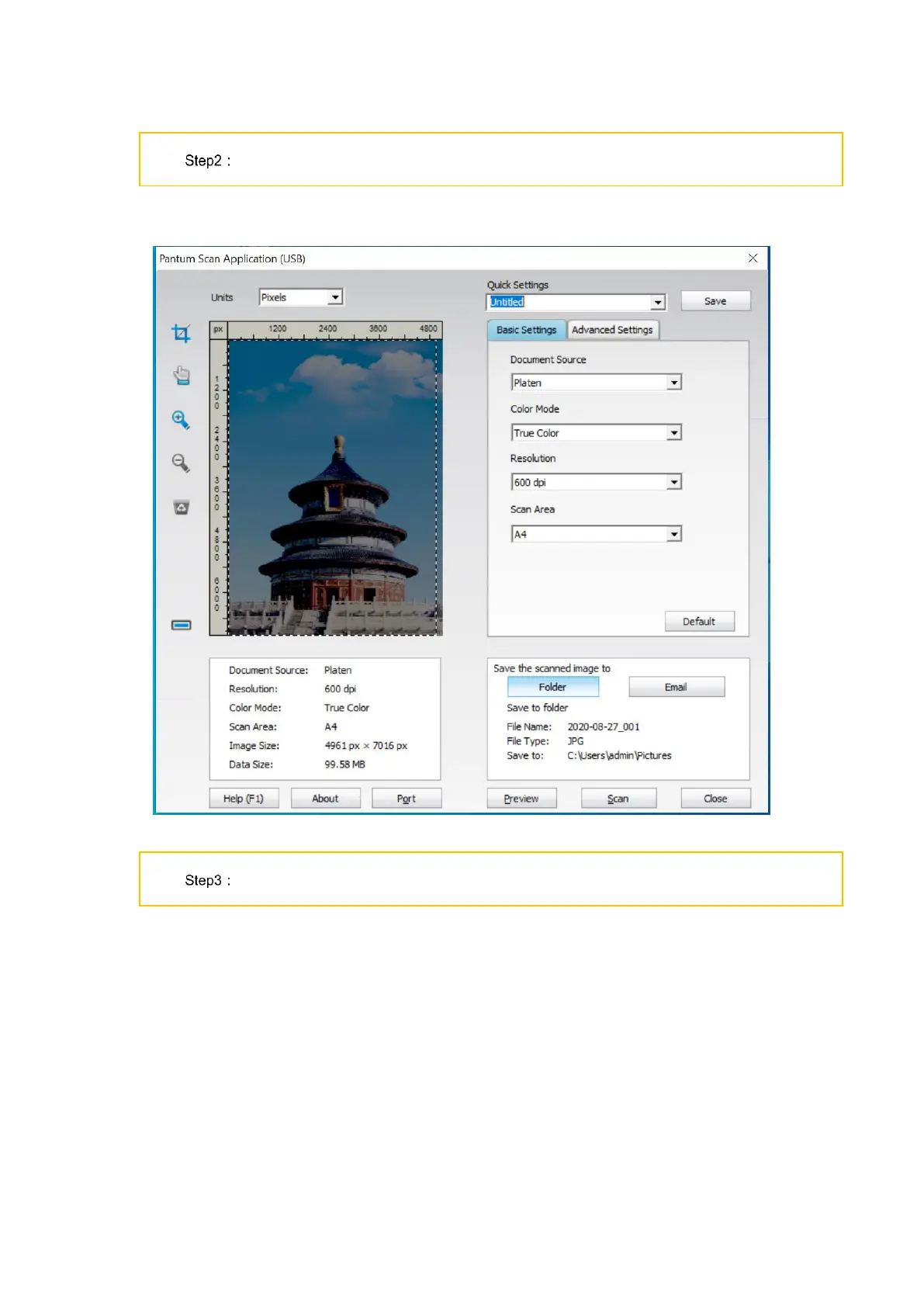The height and width of the screenshot is (1307, 924).
Task: Click the vertical pixel ruler beside preview
Action: point(218,487)
